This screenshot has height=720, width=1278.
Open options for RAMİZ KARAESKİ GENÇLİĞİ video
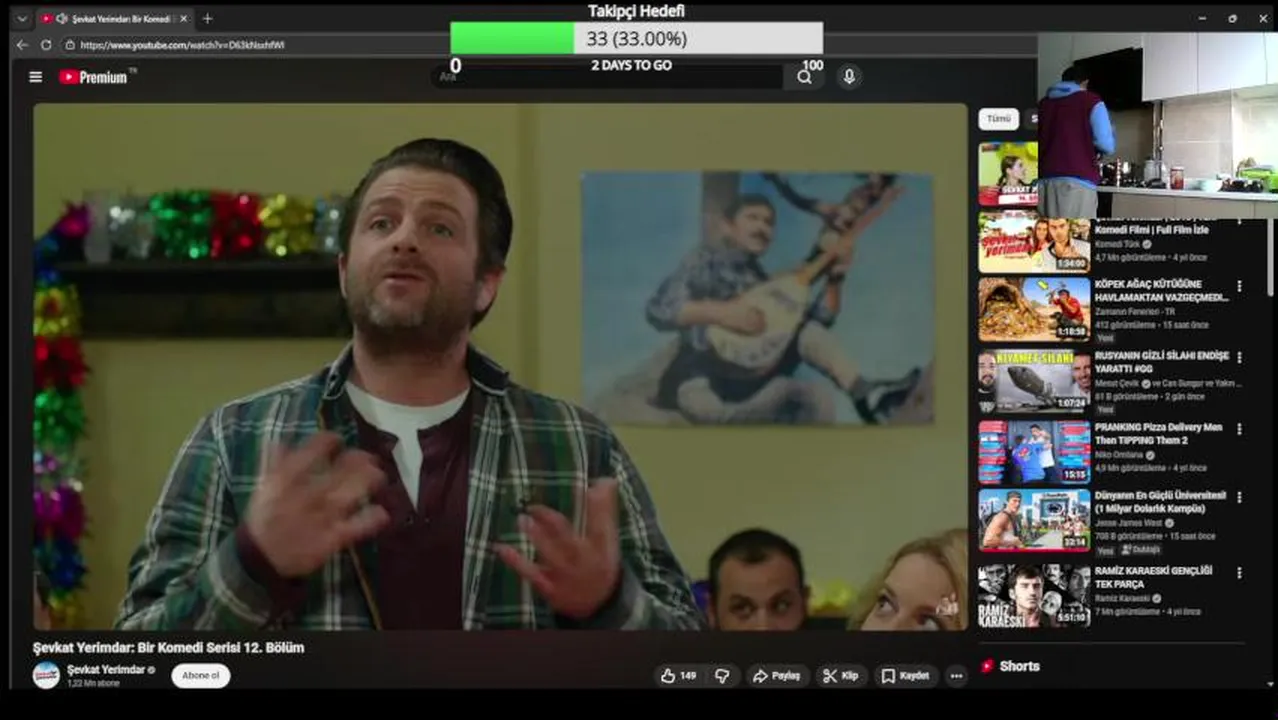1239,573
